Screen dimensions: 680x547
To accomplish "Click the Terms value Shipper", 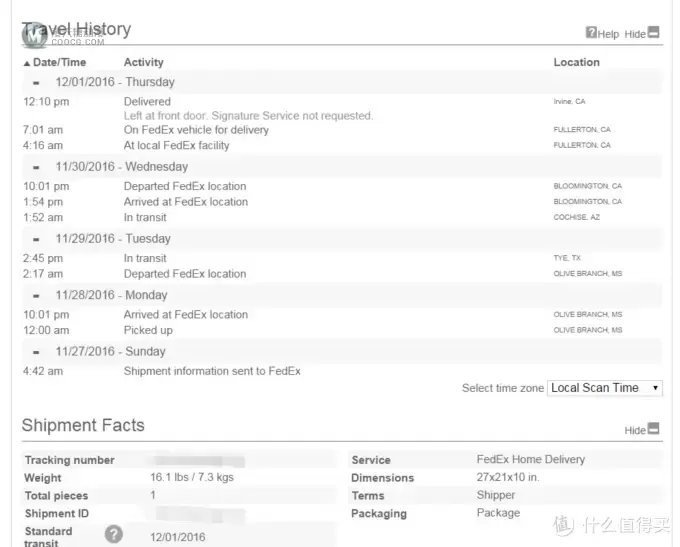I will [x=496, y=495].
